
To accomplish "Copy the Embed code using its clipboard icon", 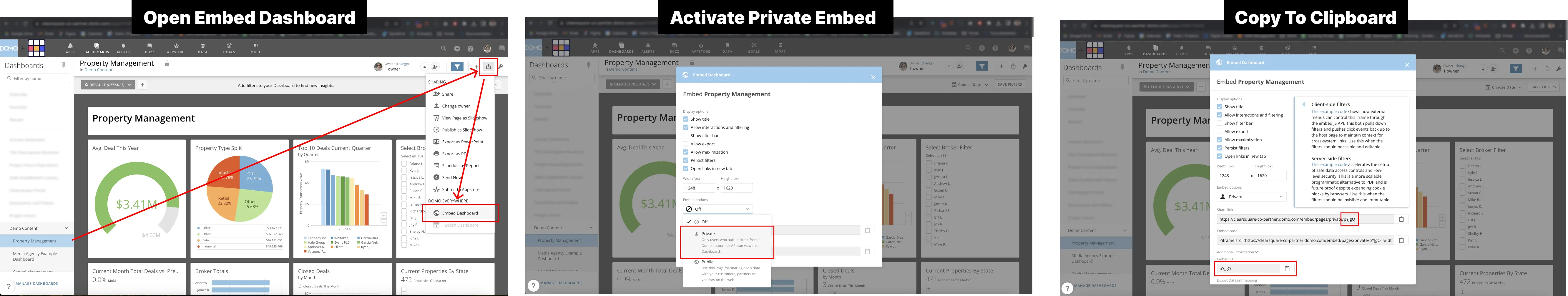I will click(x=1401, y=241).
